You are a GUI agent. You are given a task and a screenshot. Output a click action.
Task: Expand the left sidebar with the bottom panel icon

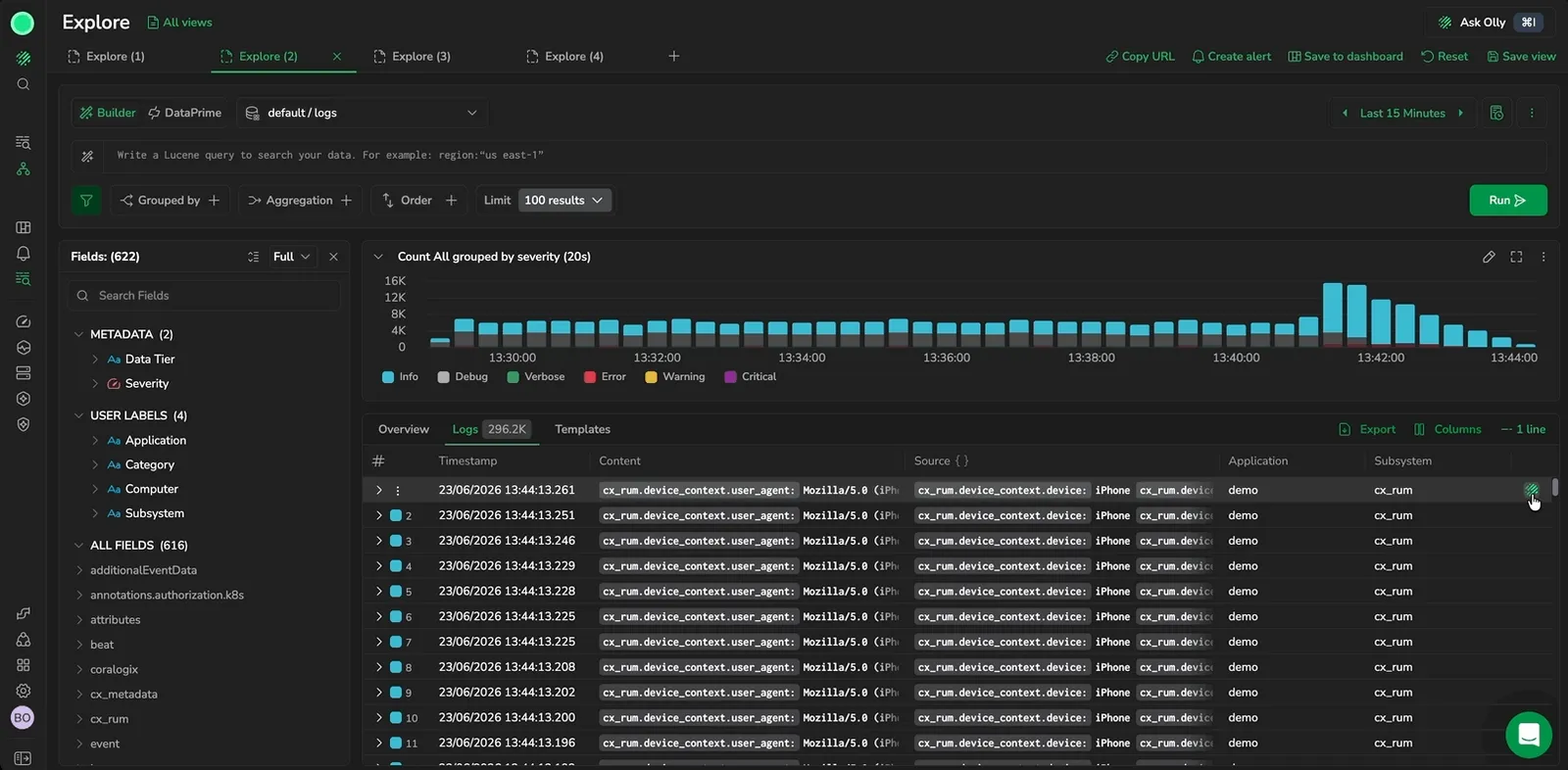(x=24, y=758)
